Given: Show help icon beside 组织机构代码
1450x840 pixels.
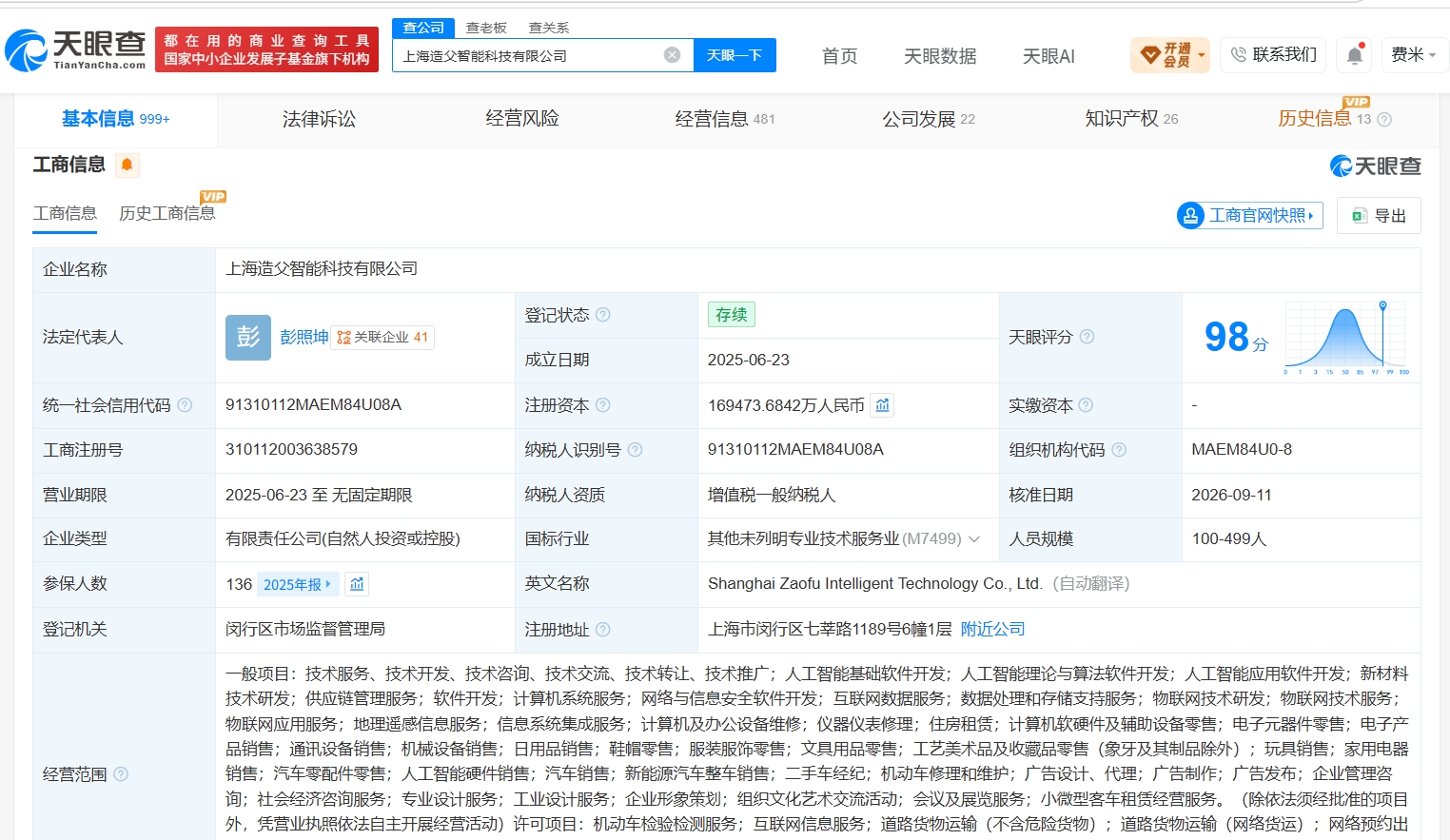Looking at the screenshot, I should 1119,450.
